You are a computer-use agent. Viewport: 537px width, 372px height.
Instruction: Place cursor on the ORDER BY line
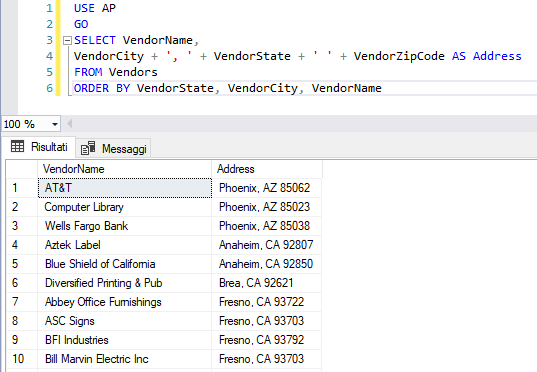click(x=228, y=88)
